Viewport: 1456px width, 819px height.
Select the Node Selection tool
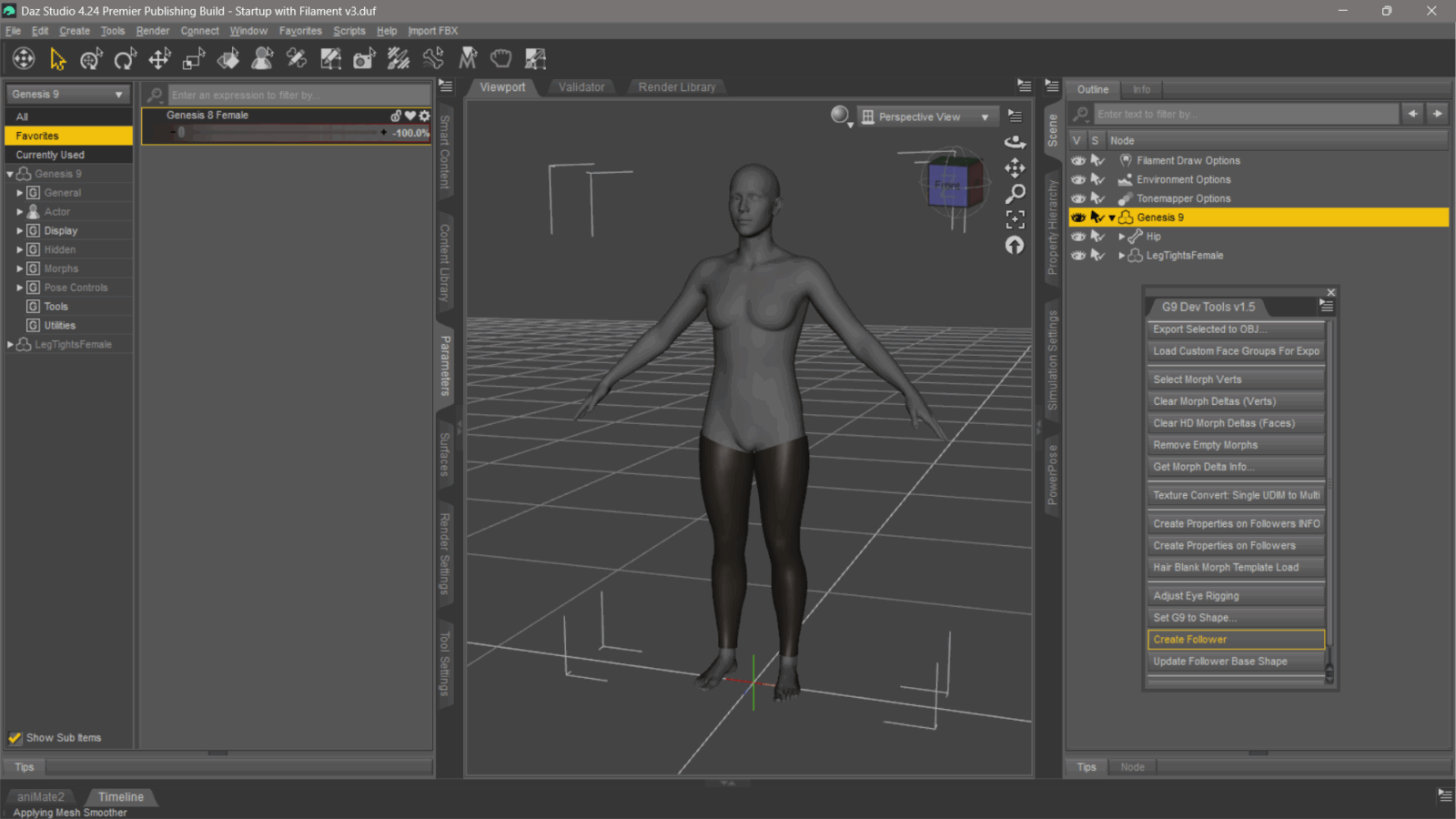56,58
